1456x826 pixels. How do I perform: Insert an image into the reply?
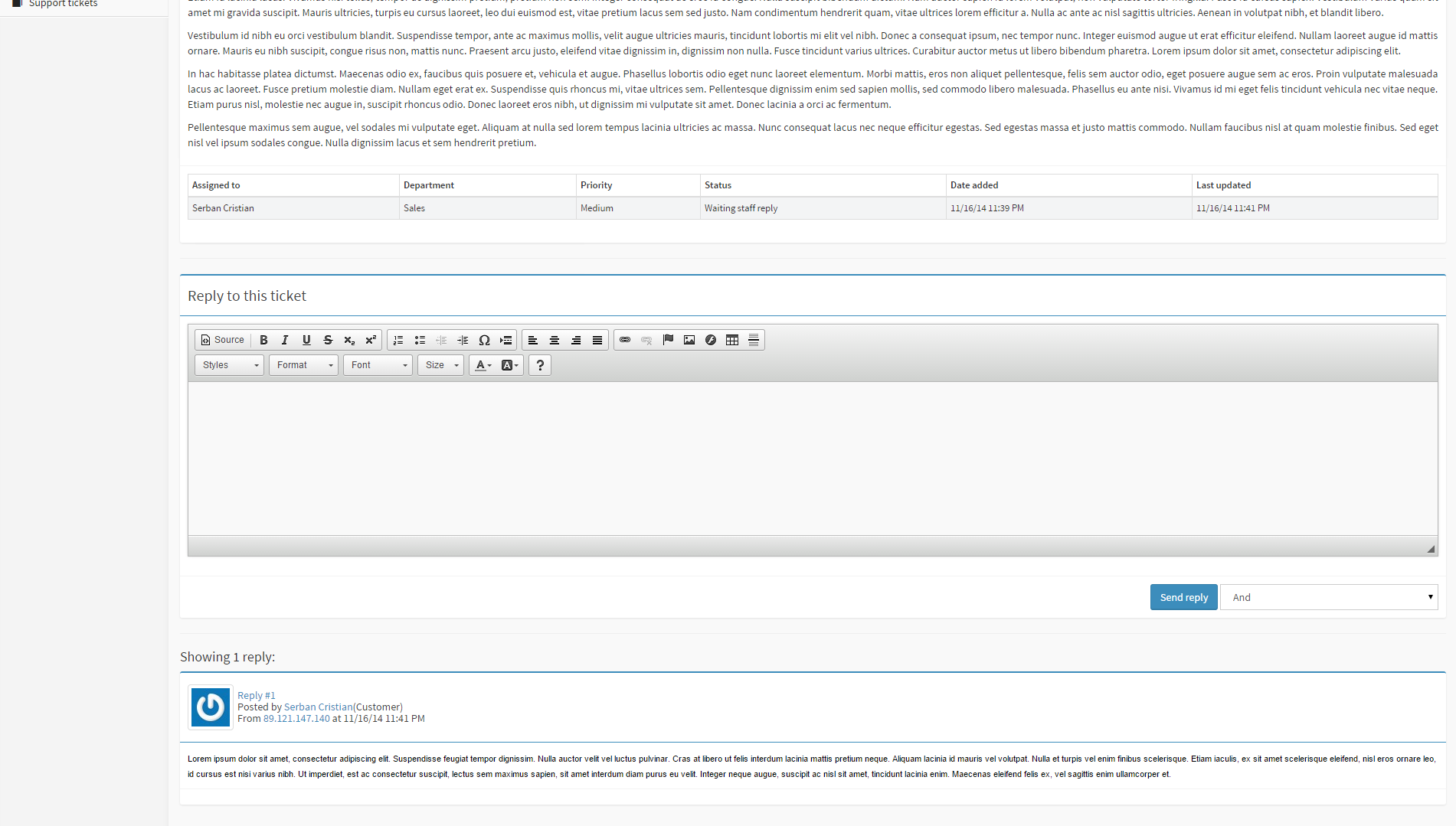[689, 340]
